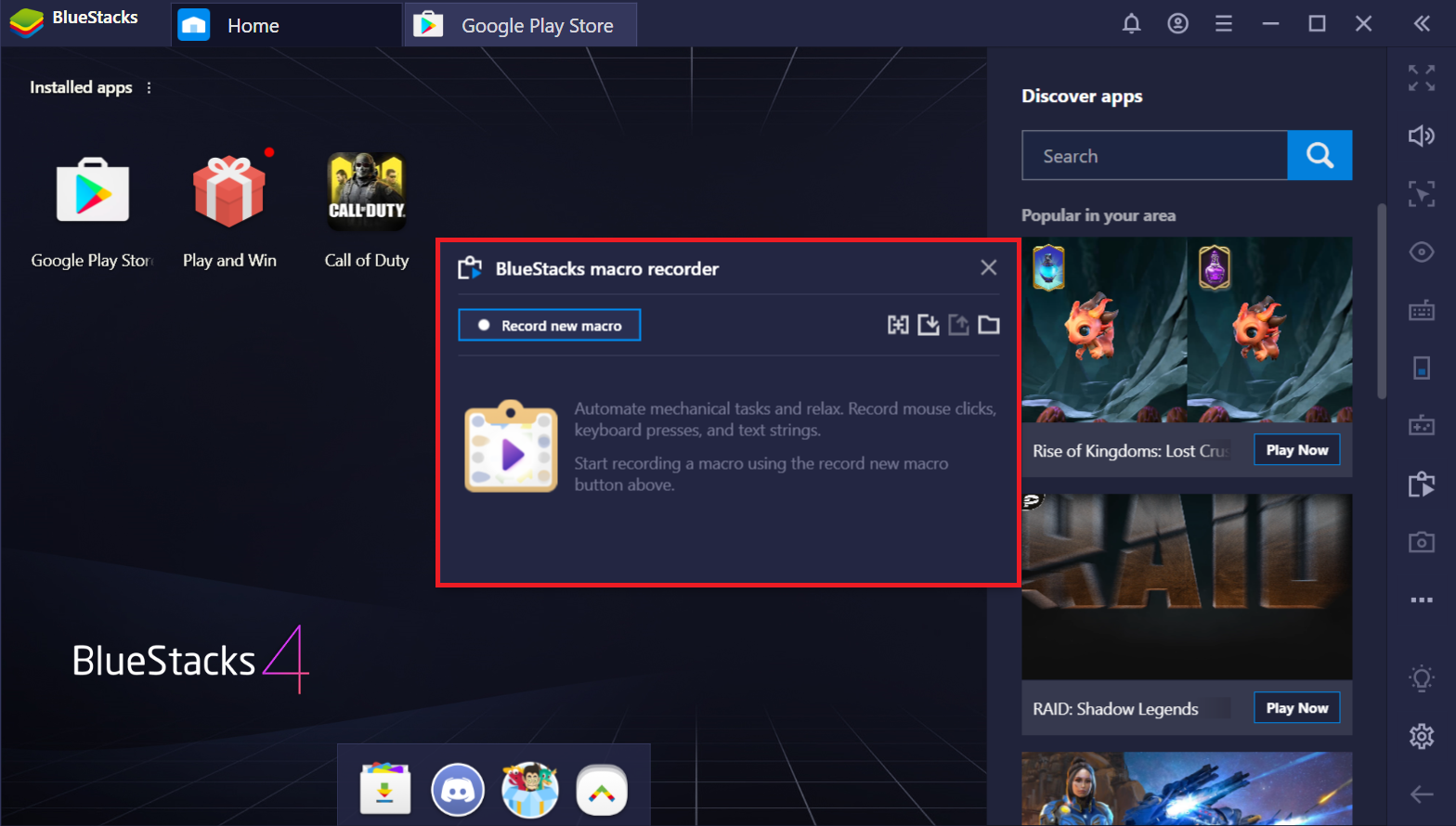Open the hamburger menu in the title bar
The width and height of the screenshot is (1456, 826).
coord(1224,24)
